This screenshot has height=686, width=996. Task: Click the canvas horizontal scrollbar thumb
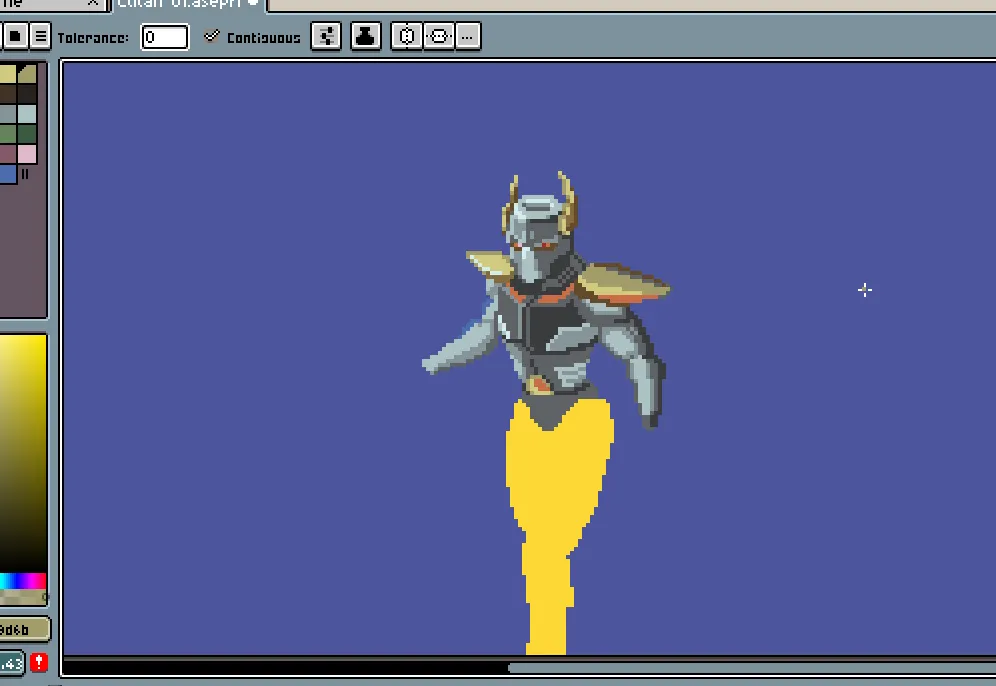[x=751, y=668]
